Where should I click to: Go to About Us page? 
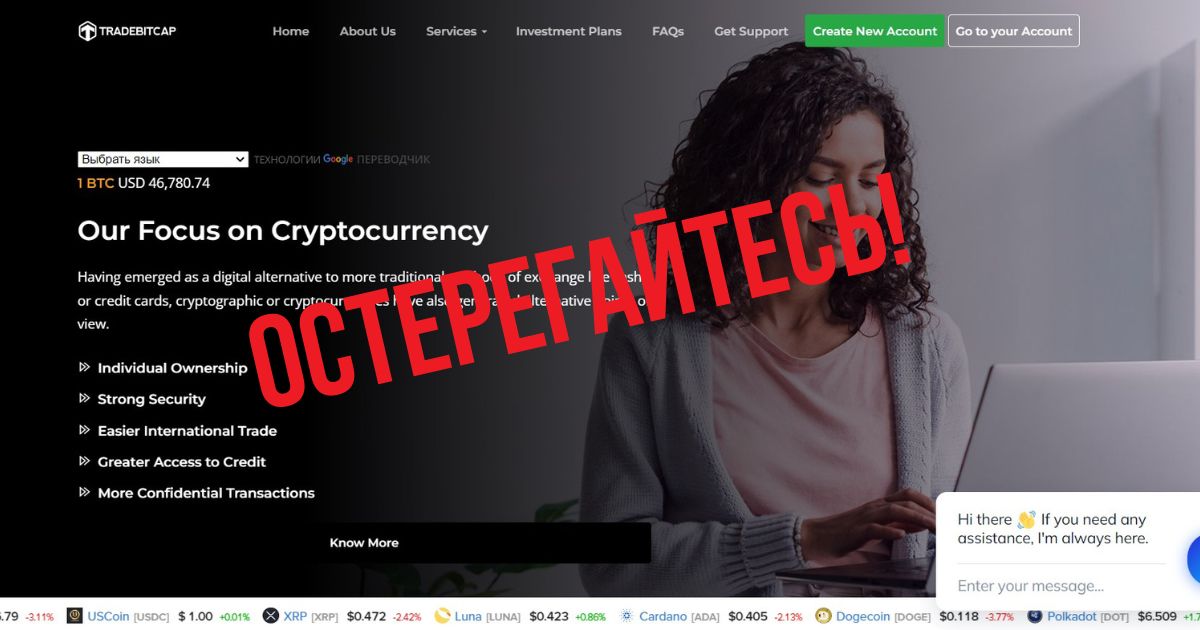368,31
